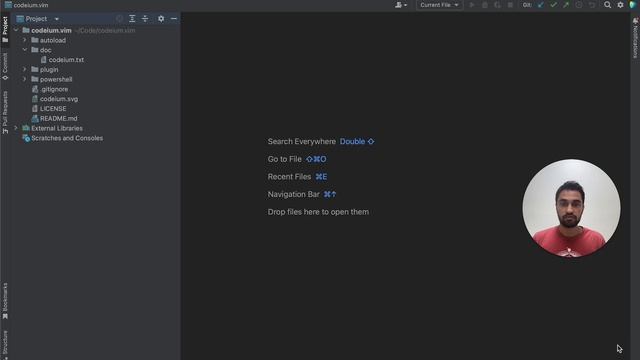Click Git Rollback undo icon
Viewport: 640px width, 360px height.
tap(591, 5)
